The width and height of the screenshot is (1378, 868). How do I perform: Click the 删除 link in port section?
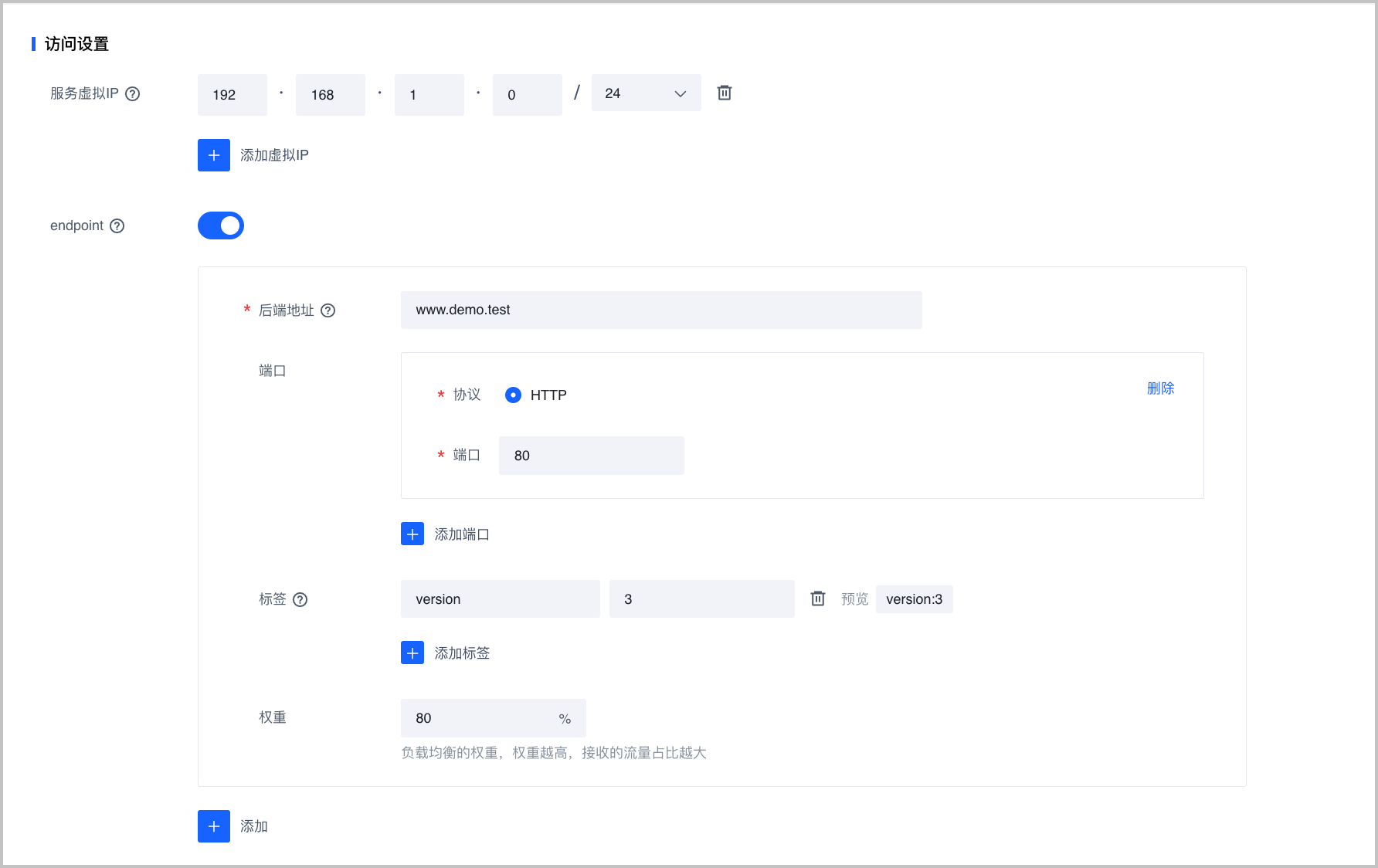point(1160,388)
